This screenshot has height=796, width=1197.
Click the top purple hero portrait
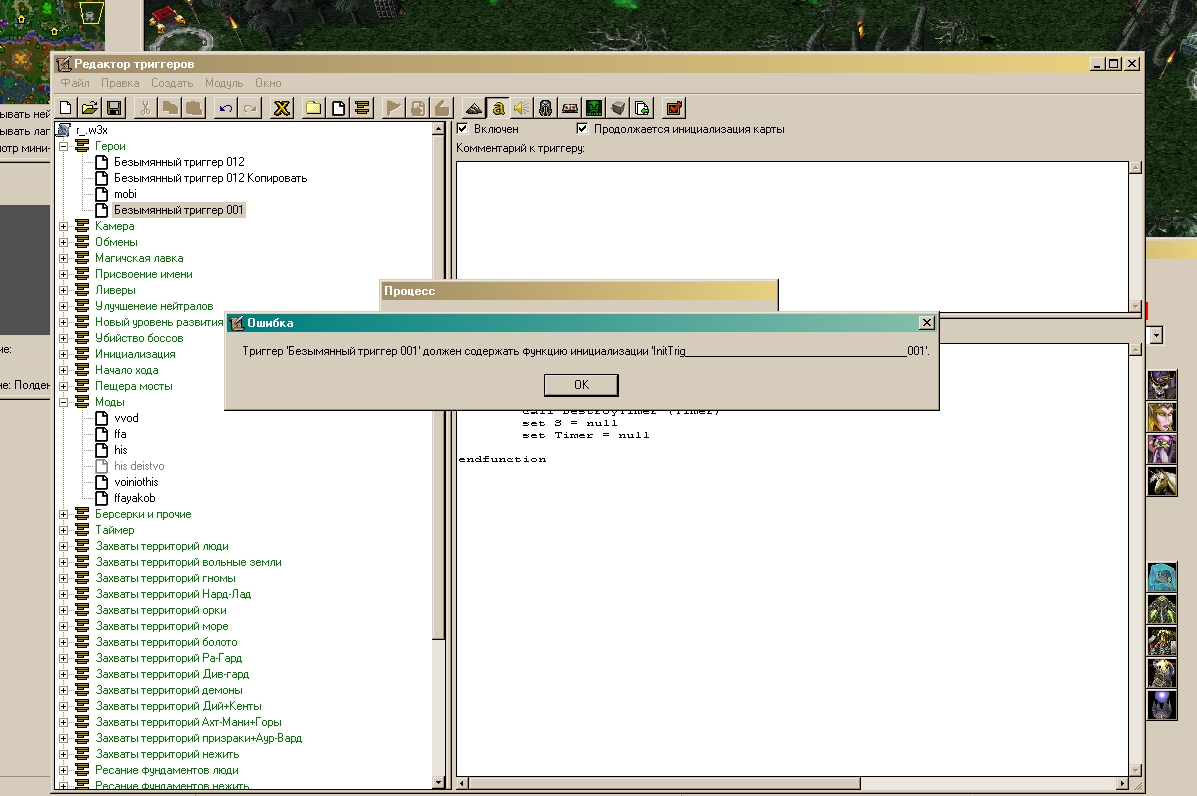coord(1162,385)
